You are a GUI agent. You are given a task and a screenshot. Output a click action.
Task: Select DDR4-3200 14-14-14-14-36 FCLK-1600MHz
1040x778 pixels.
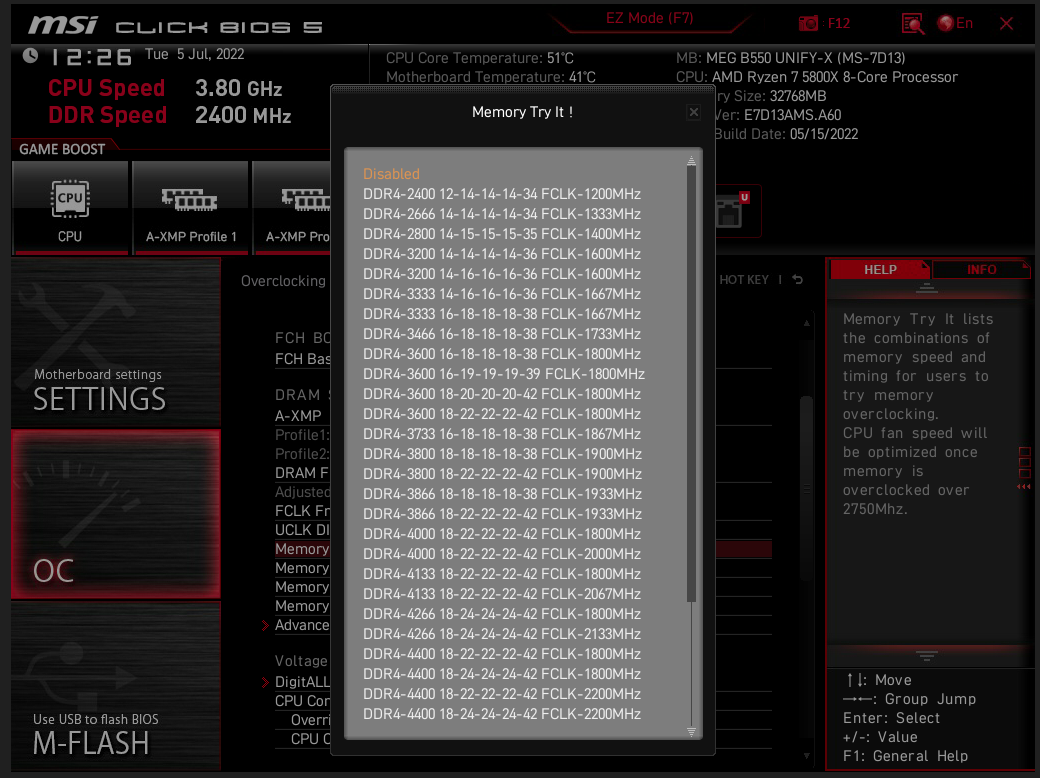click(x=502, y=253)
